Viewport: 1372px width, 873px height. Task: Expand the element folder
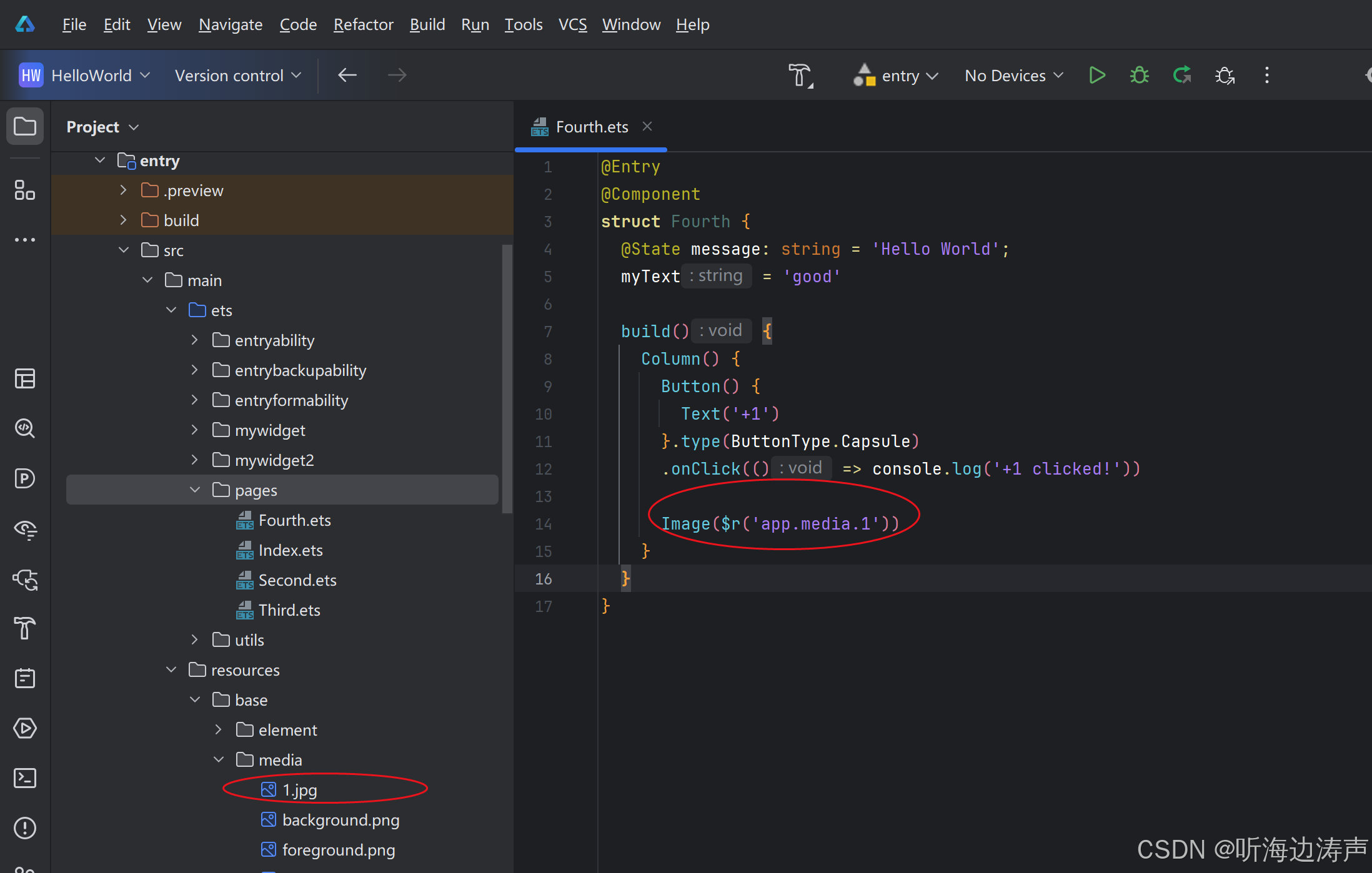point(219,729)
